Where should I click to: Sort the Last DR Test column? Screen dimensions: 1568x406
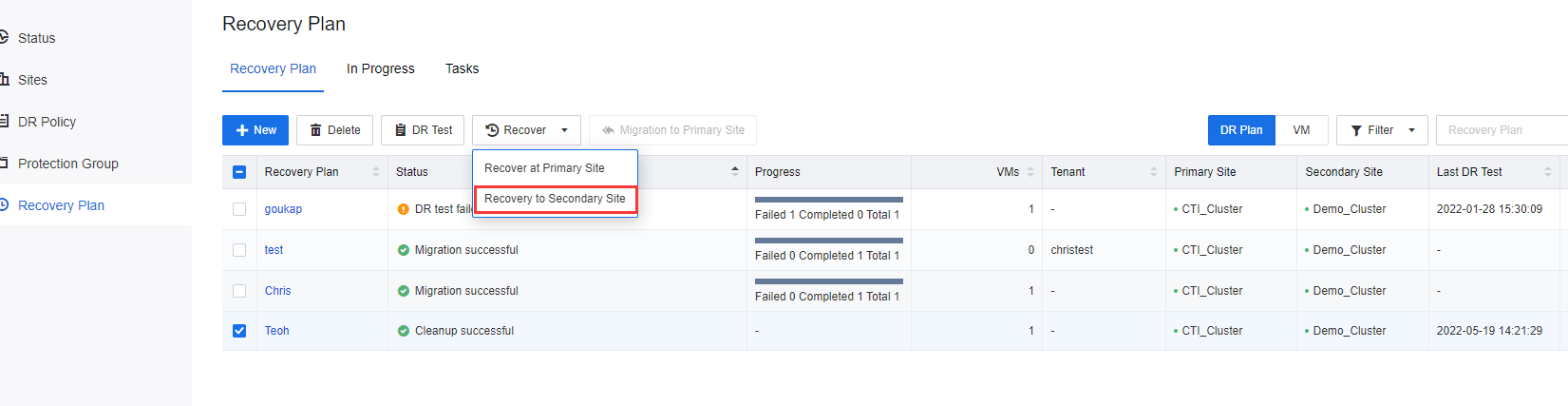pos(1548,172)
